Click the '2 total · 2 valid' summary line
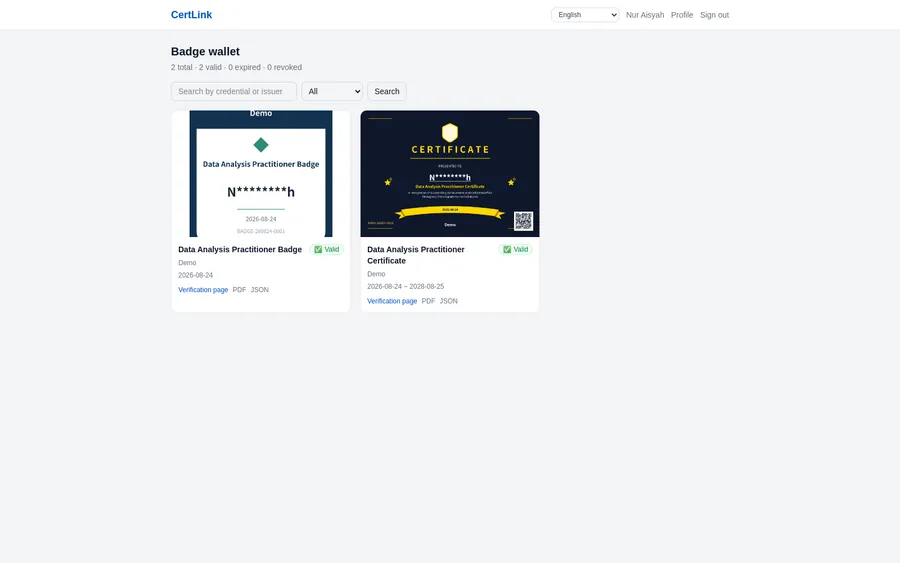 236,67
